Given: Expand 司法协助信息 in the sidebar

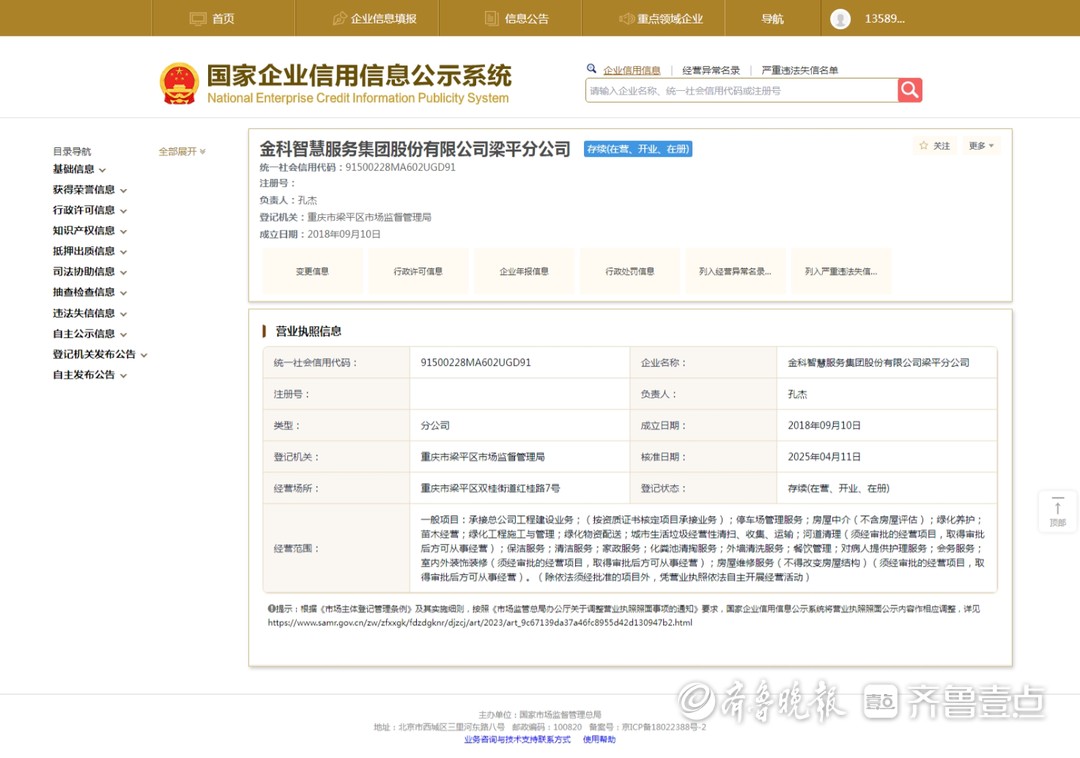Looking at the screenshot, I should click(90, 272).
